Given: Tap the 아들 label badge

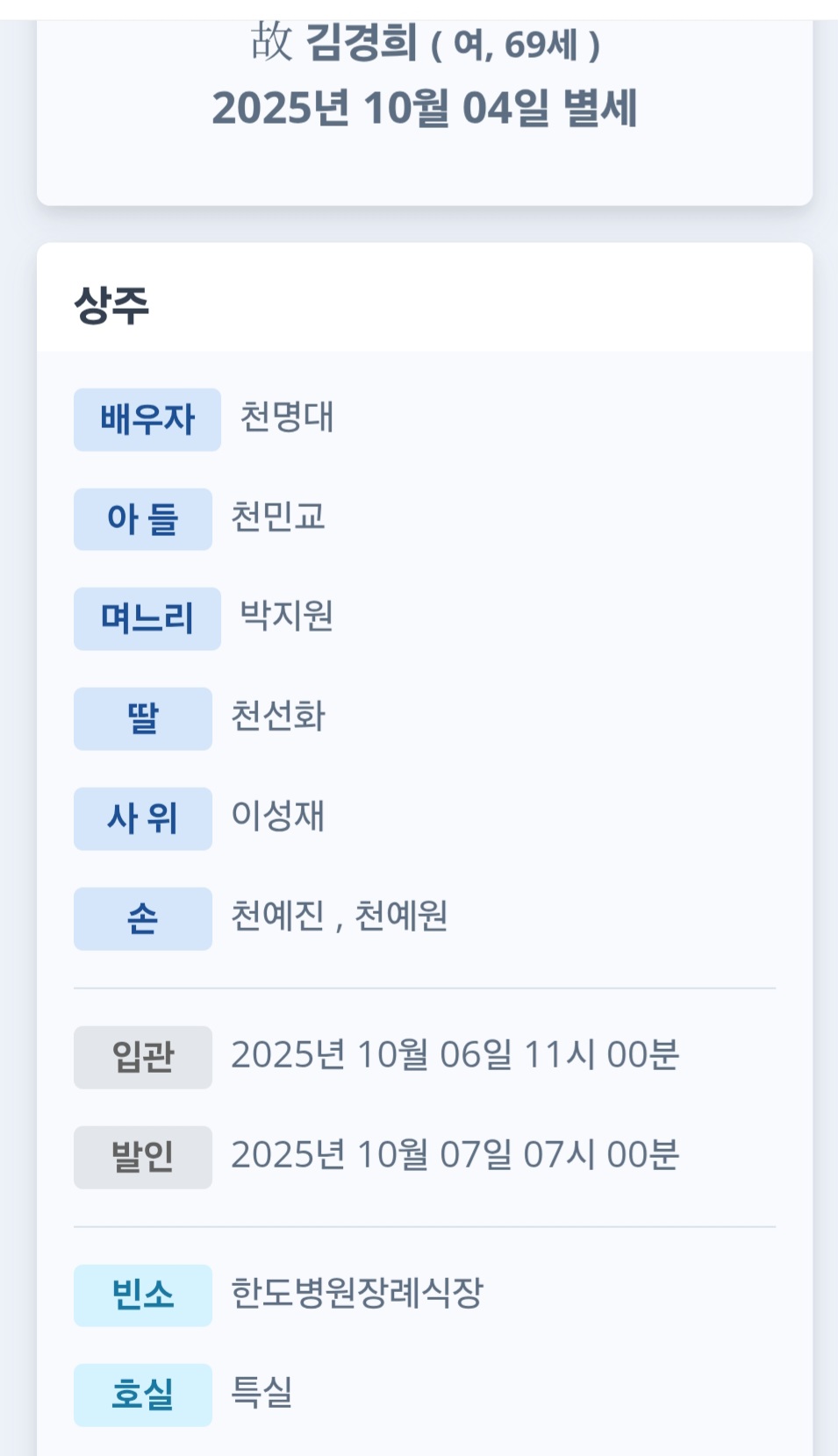Looking at the screenshot, I should pyautogui.click(x=142, y=519).
